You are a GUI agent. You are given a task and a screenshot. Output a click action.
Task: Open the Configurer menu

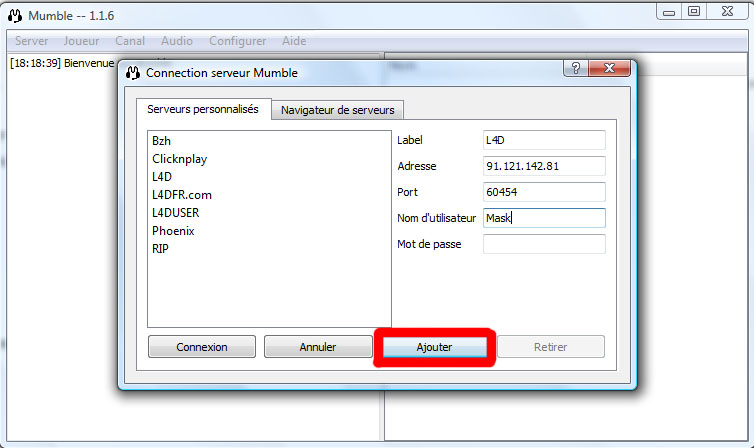(x=238, y=41)
